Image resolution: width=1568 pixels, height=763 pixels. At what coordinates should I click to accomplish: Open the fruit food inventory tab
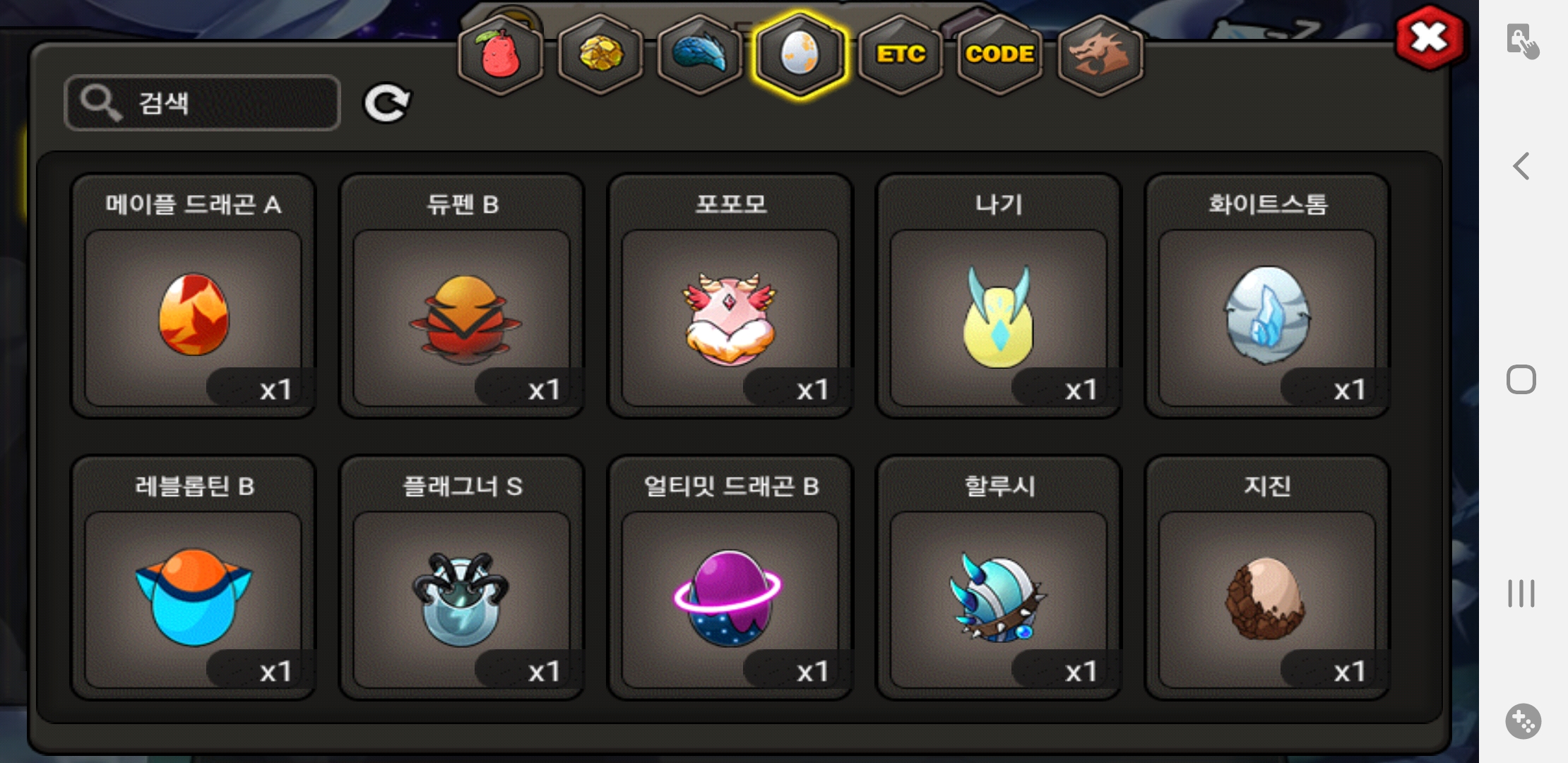pos(501,54)
